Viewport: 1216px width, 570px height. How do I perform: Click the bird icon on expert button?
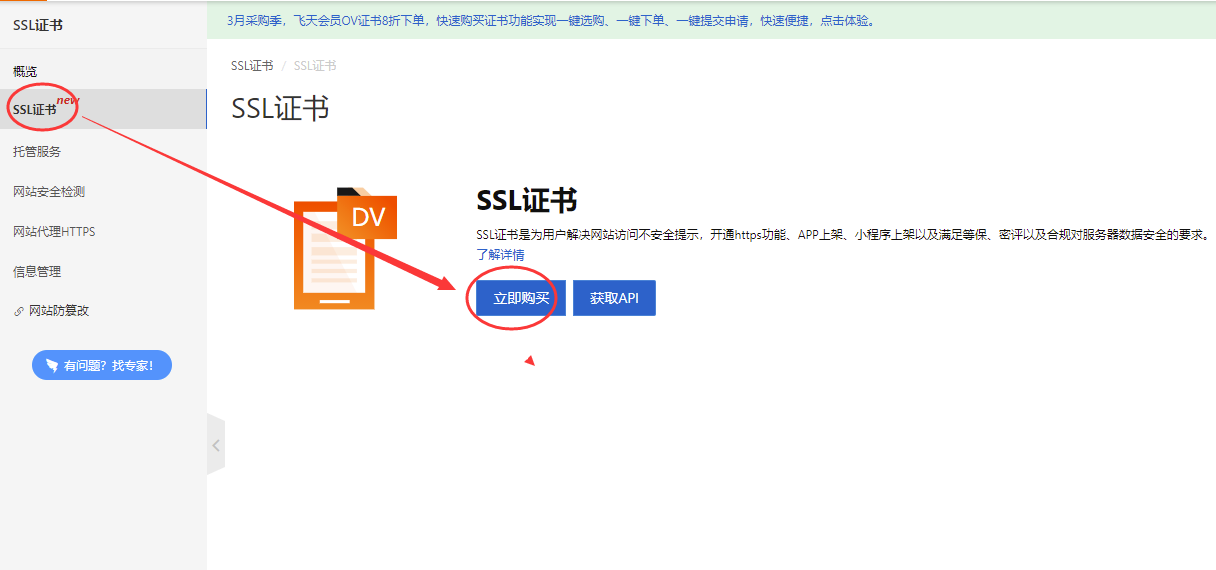click(x=51, y=365)
